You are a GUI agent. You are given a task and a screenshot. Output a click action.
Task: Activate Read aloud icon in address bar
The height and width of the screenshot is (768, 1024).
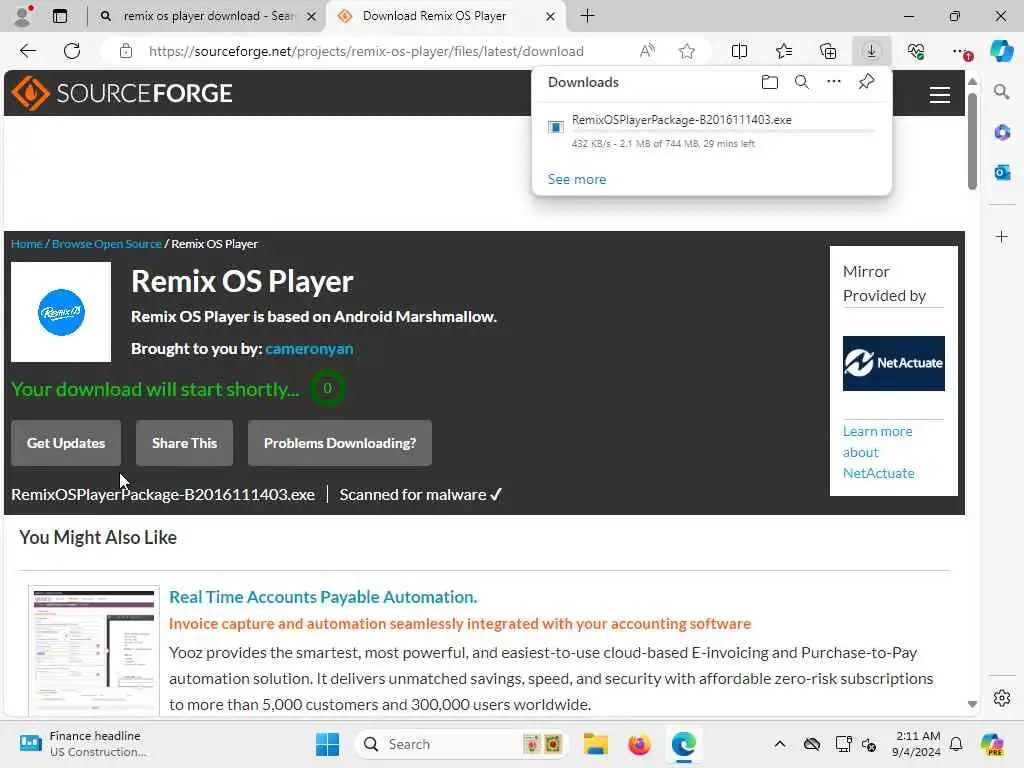pyautogui.click(x=647, y=51)
